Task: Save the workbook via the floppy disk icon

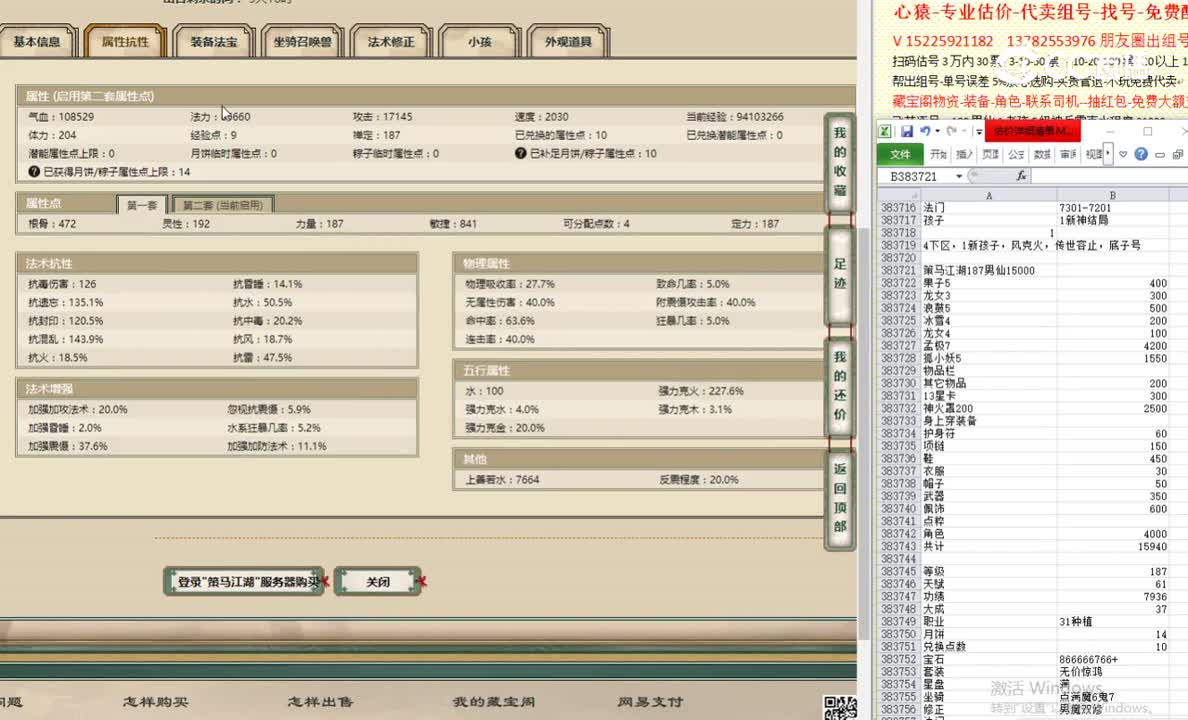Action: [906, 131]
